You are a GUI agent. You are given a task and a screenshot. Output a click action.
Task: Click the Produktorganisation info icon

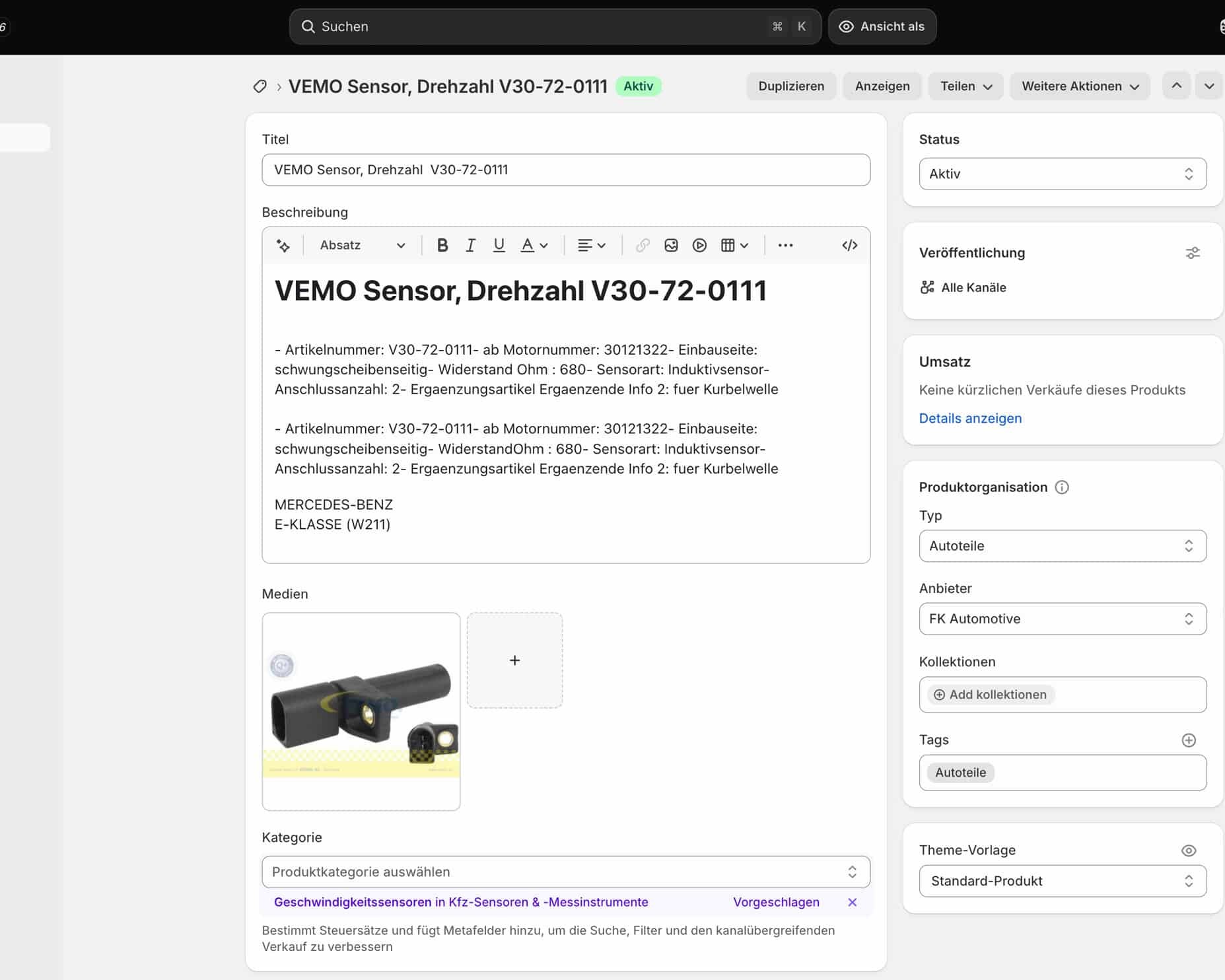pyautogui.click(x=1062, y=487)
